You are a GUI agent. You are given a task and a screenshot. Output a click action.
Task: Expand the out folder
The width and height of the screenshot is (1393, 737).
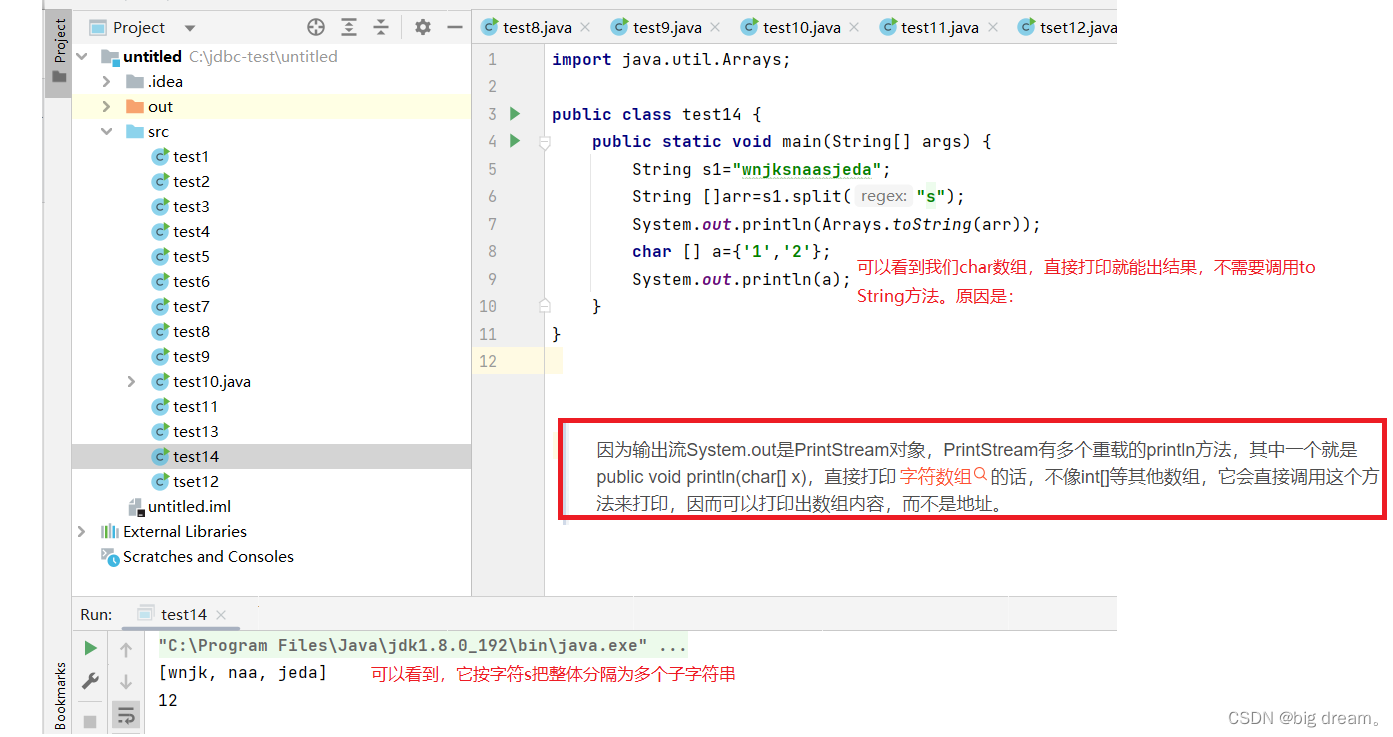tap(107, 107)
